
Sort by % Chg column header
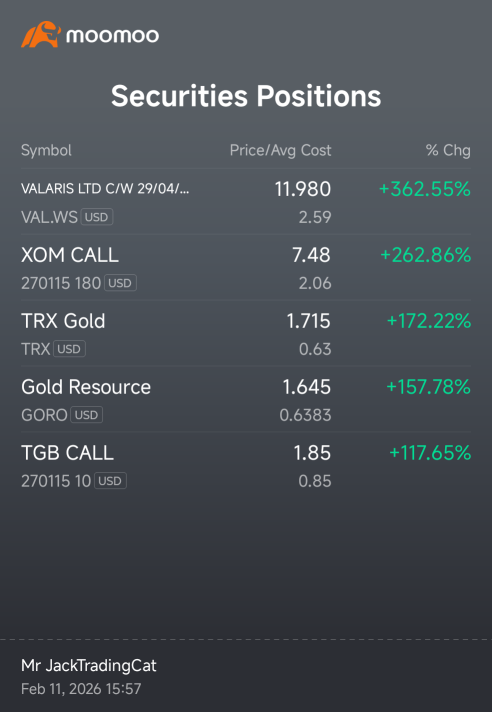point(448,150)
